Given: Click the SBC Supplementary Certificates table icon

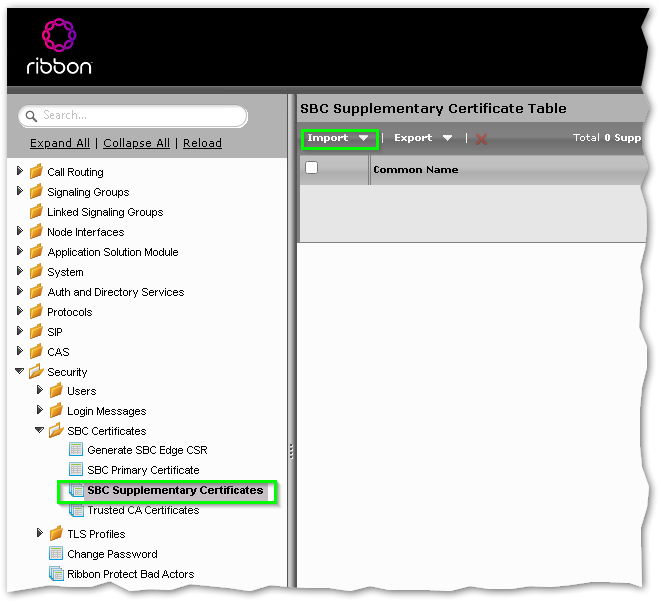Looking at the screenshot, I should click(76, 490).
